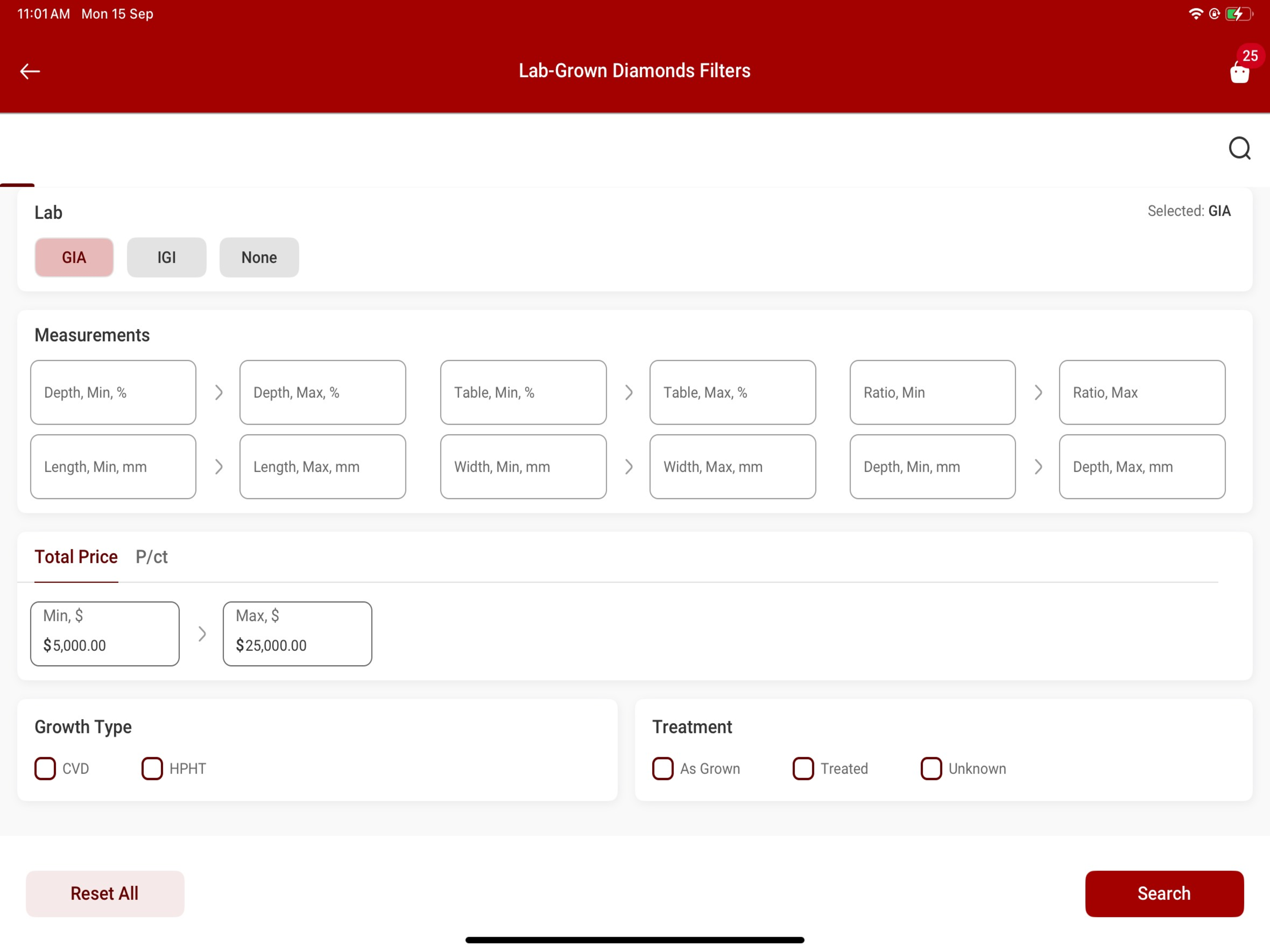Focus the Width, Min, mm field
The height and width of the screenshot is (952, 1270).
pyautogui.click(x=523, y=466)
